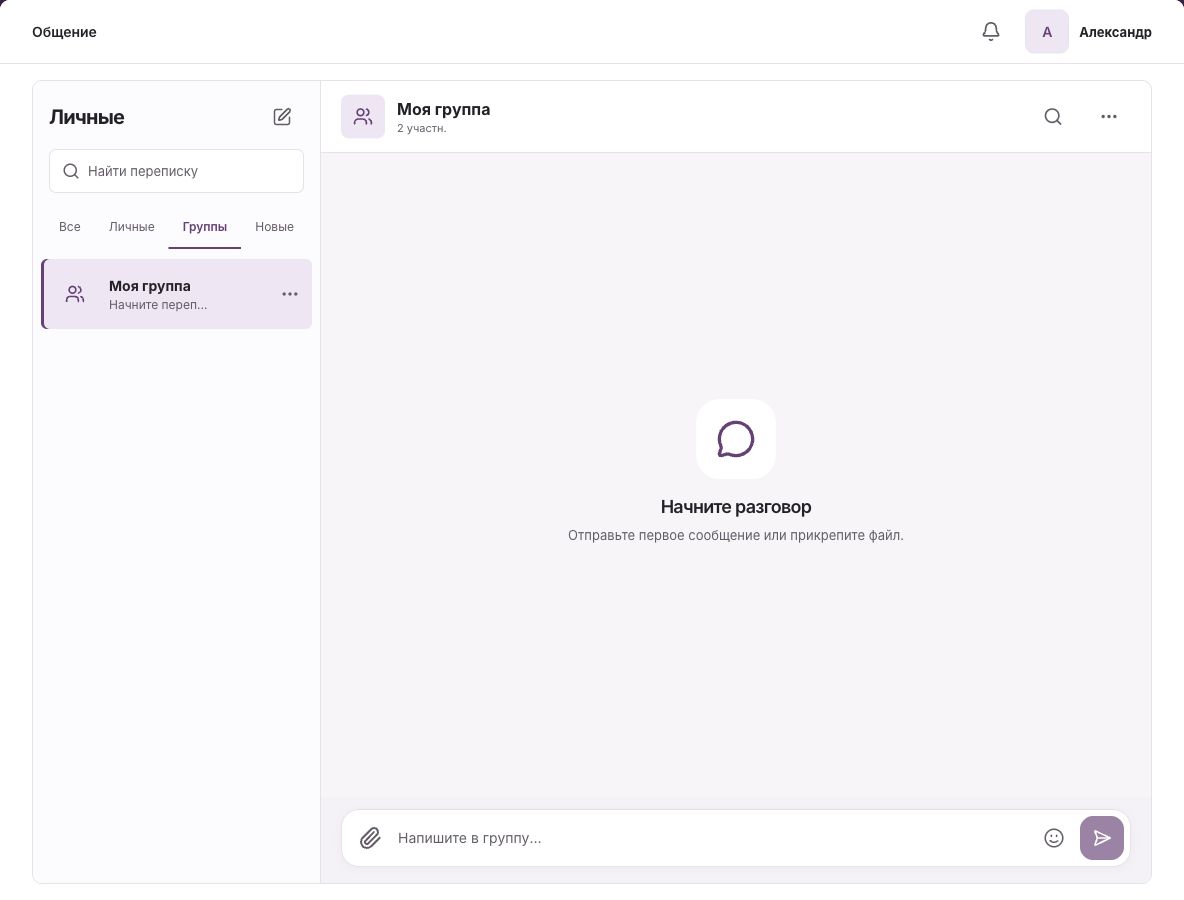Image resolution: width=1184 pixels, height=900 pixels.
Task: Open the emoji picker
Action: coord(1053,838)
